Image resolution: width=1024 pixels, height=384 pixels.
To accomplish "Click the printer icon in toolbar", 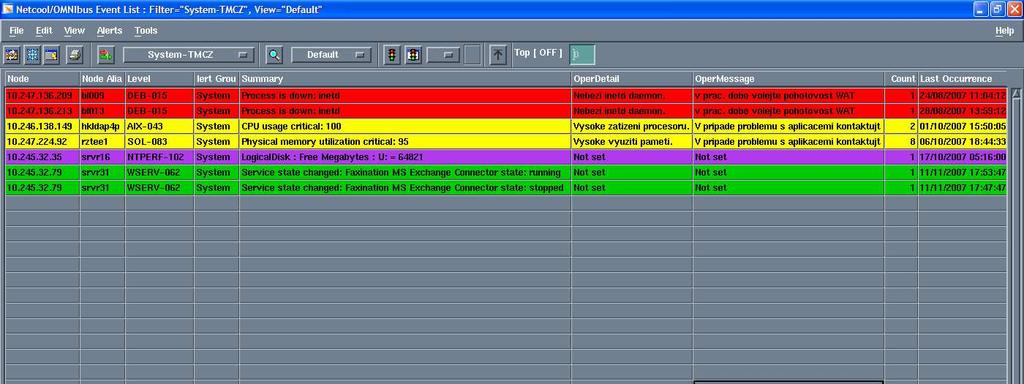I will pyautogui.click(x=75, y=55).
